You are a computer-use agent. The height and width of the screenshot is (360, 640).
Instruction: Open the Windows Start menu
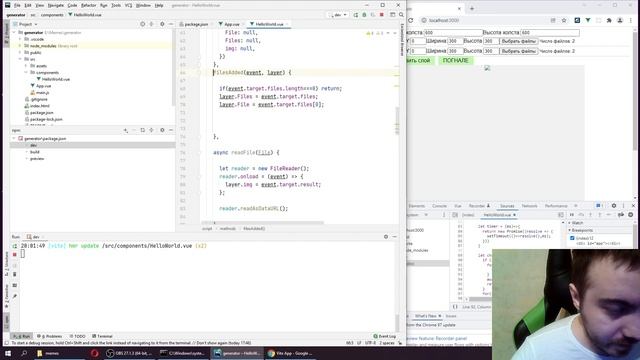click(x=7, y=353)
